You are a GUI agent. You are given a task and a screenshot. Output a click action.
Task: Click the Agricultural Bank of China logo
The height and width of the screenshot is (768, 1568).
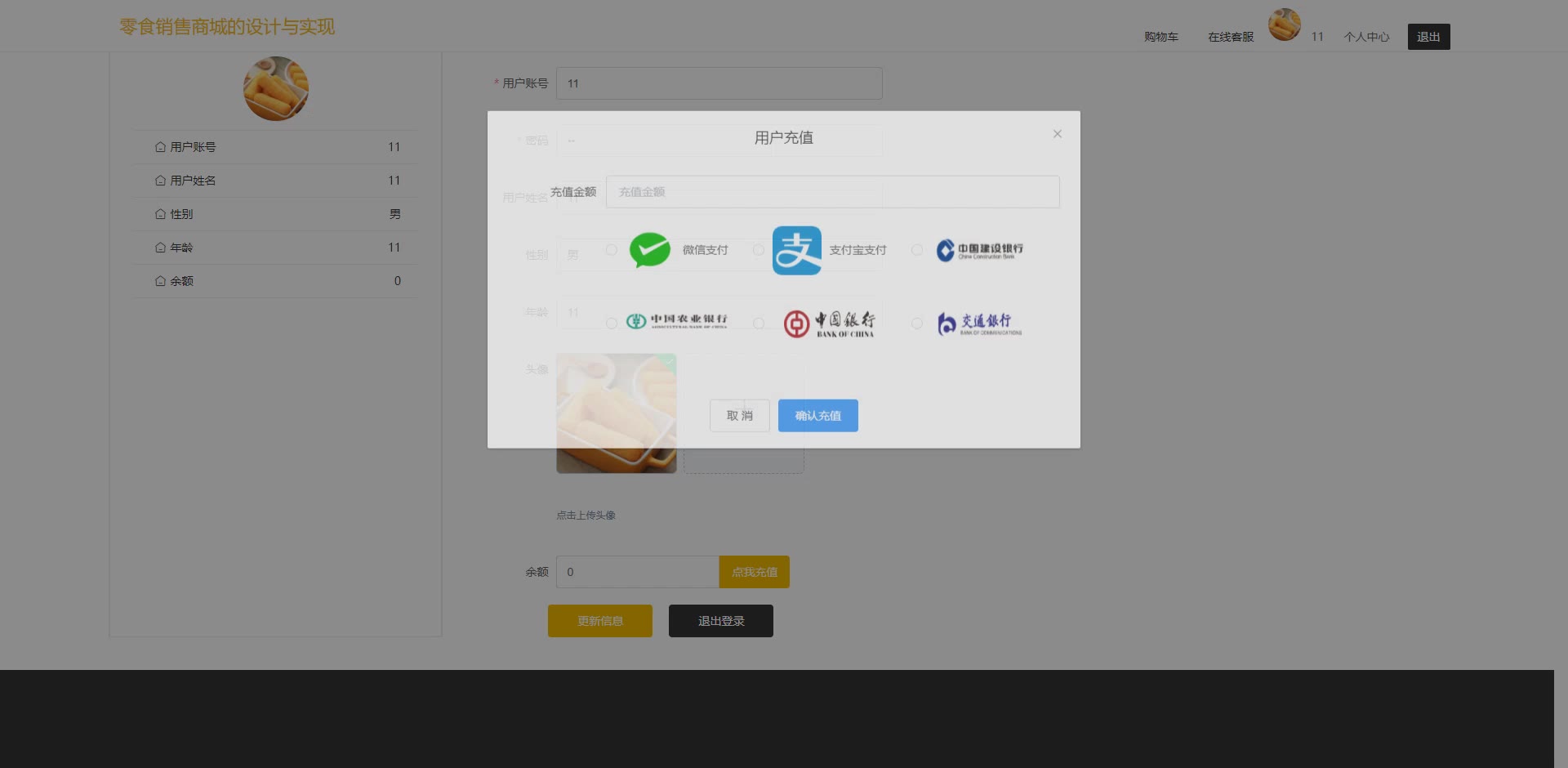676,321
